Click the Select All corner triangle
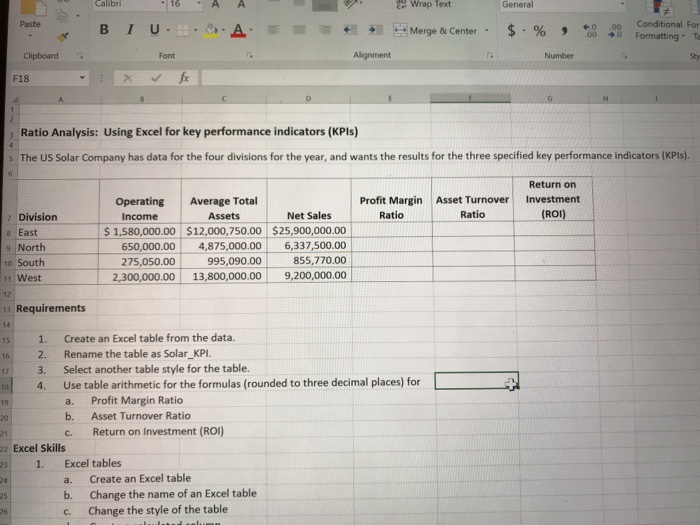Viewport: 700px width, 525px height. tap(13, 99)
